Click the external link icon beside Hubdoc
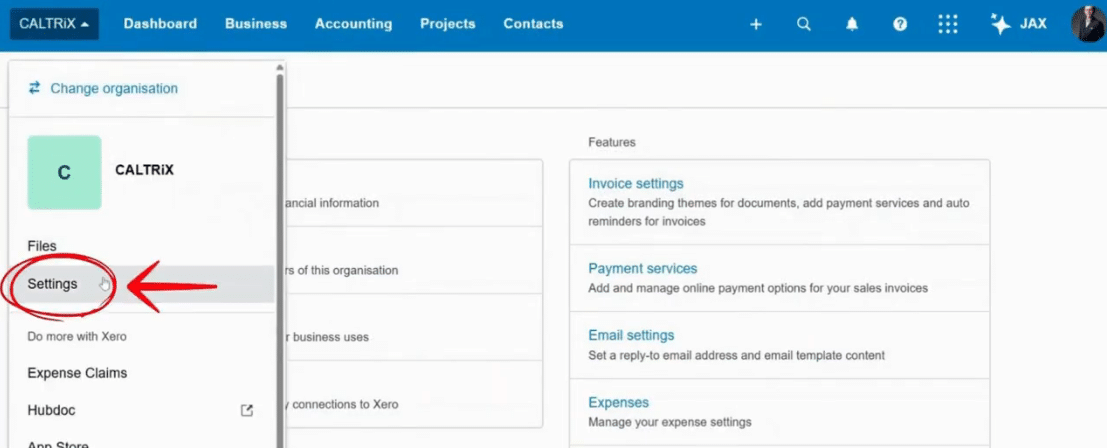 pyautogui.click(x=246, y=410)
